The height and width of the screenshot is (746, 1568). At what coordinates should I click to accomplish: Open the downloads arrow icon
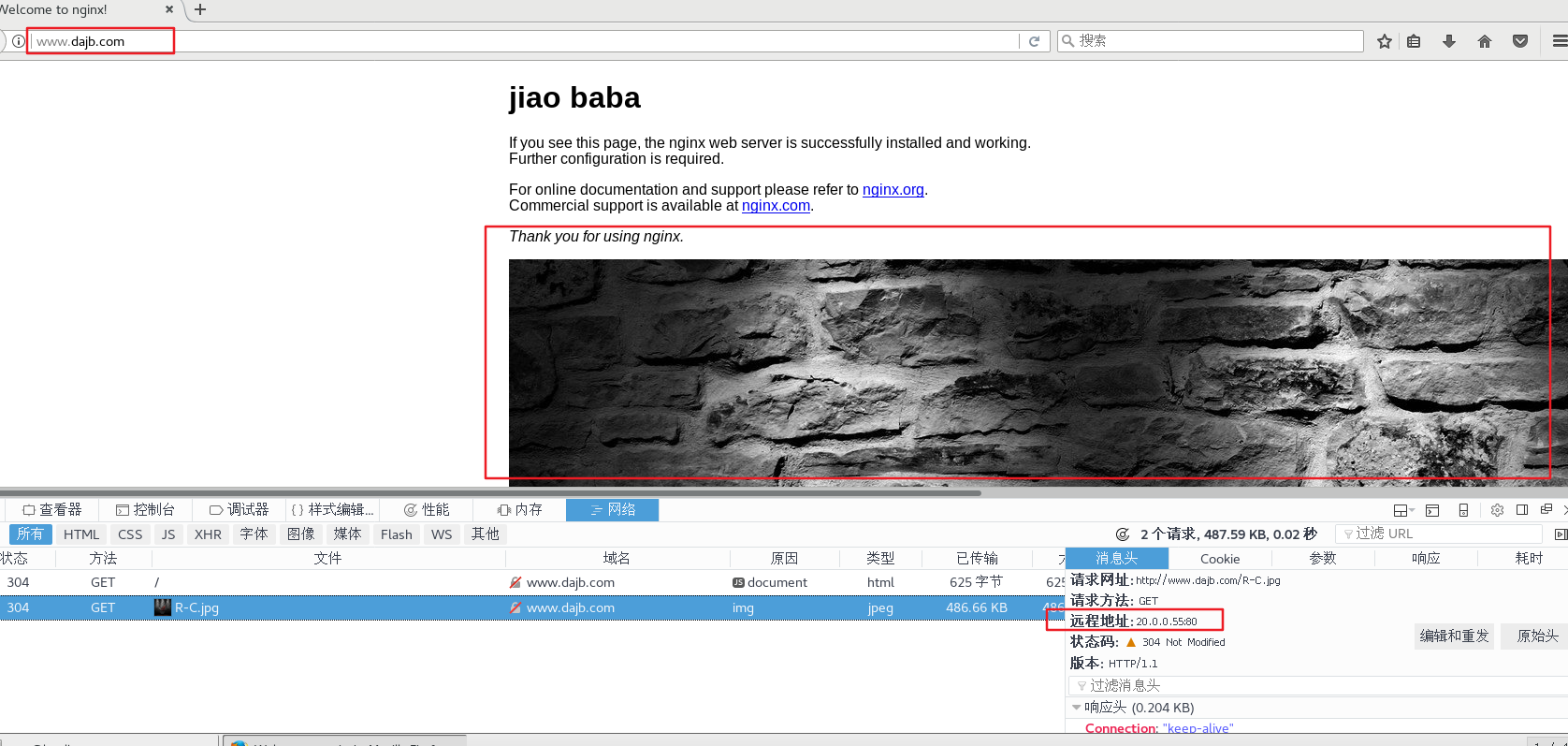coord(1449,41)
